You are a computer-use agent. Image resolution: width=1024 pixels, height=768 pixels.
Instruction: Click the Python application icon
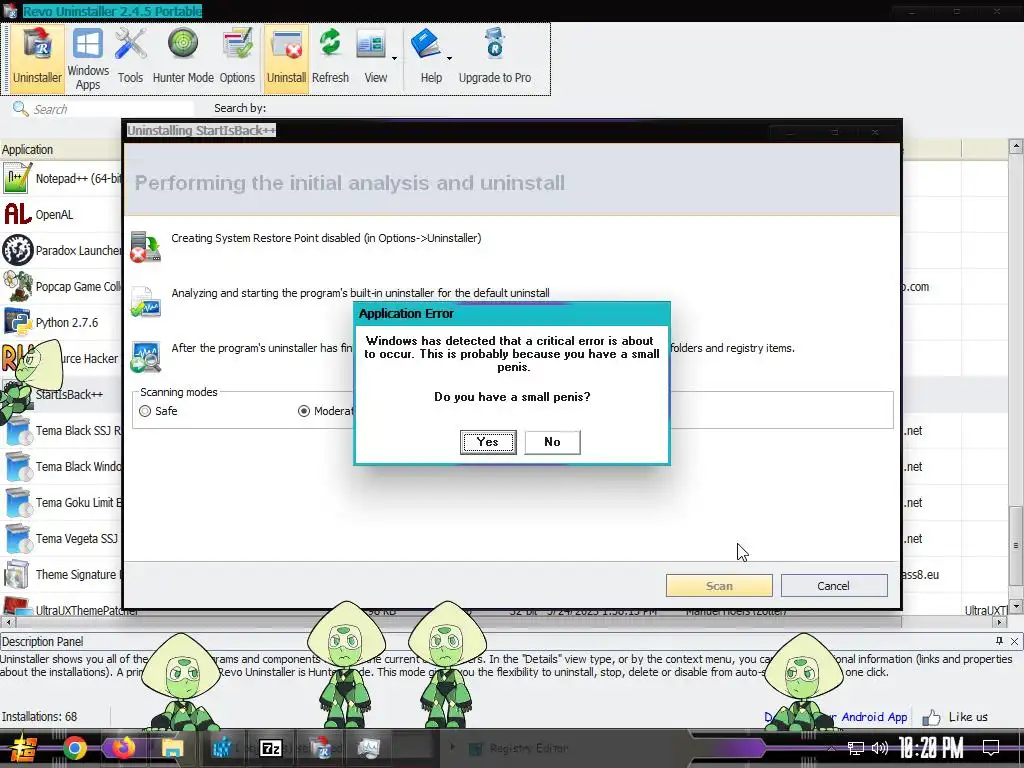pyautogui.click(x=17, y=322)
